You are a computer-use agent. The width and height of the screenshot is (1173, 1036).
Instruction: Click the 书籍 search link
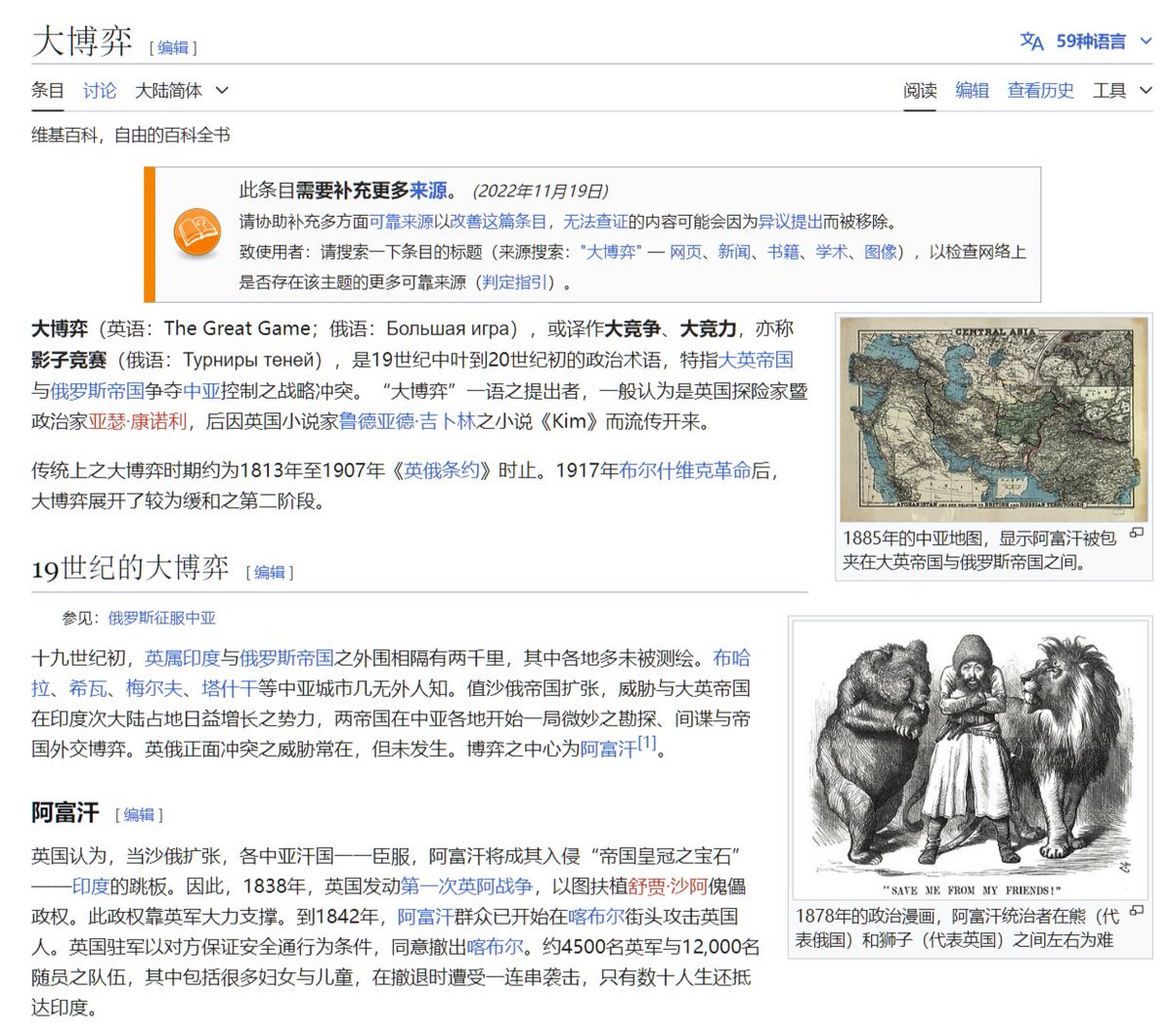coord(783,252)
